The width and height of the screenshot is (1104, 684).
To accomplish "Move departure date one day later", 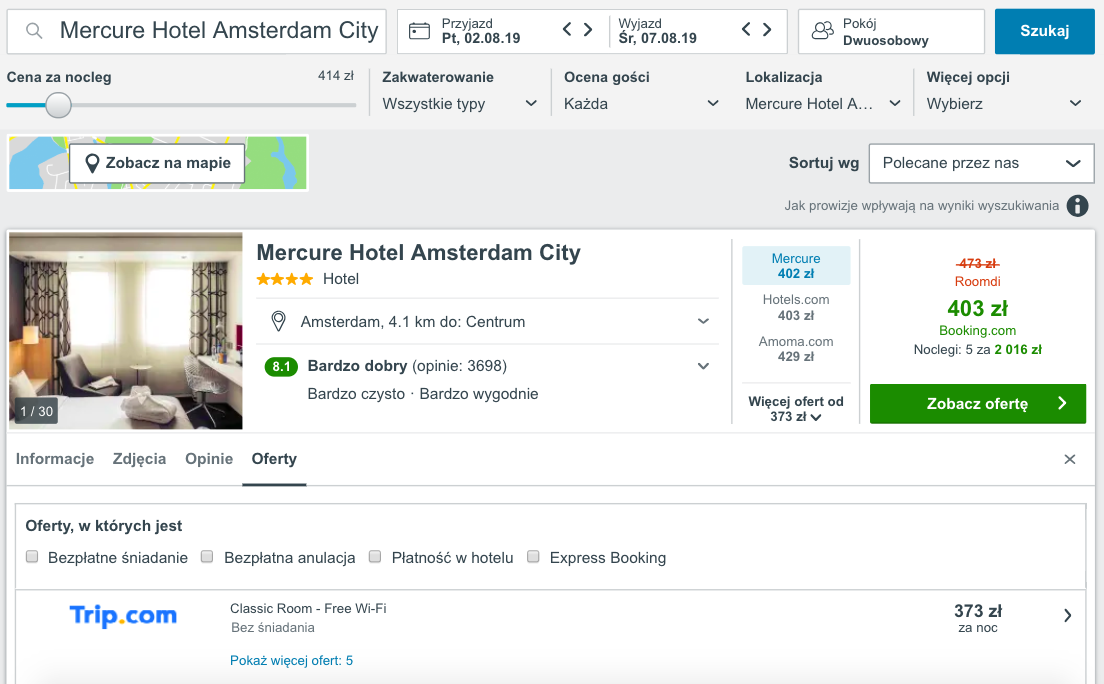I will tap(767, 30).
